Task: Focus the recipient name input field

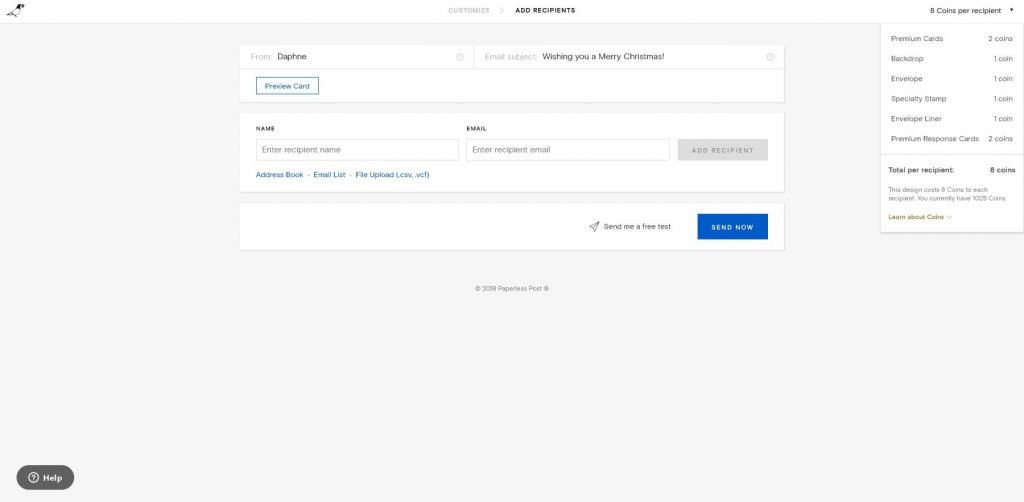Action: click(357, 150)
